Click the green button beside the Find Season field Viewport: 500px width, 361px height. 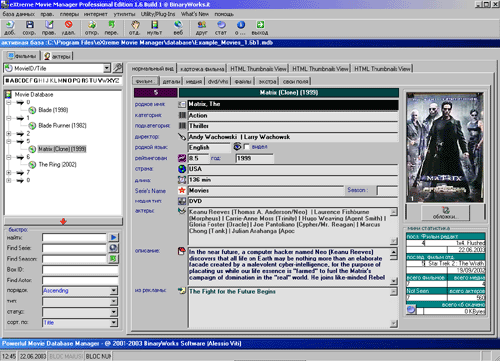(113, 259)
